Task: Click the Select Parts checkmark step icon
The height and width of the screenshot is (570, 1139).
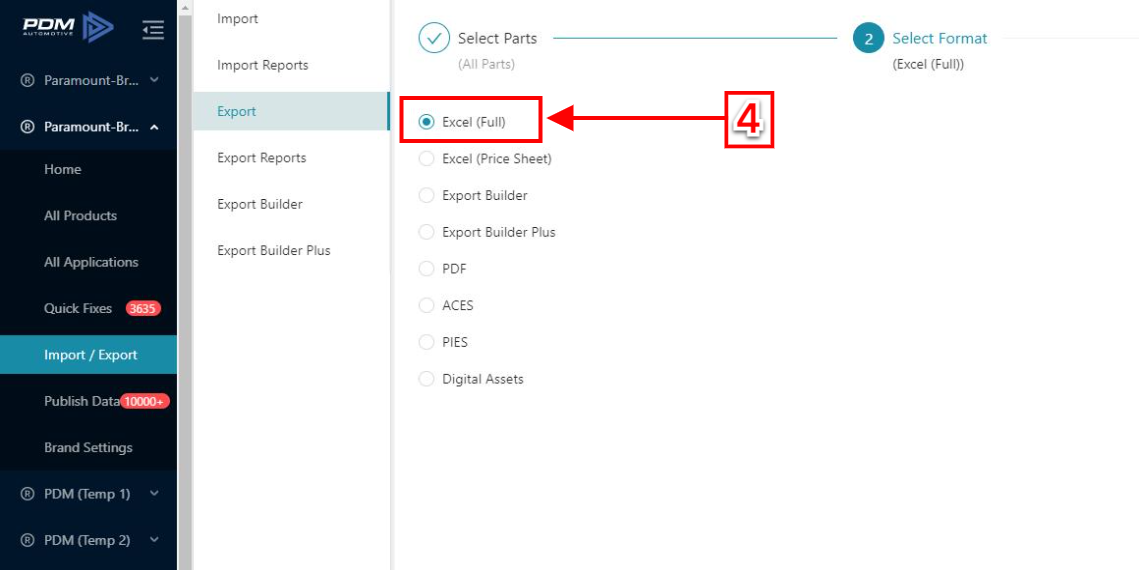Action: [434, 38]
